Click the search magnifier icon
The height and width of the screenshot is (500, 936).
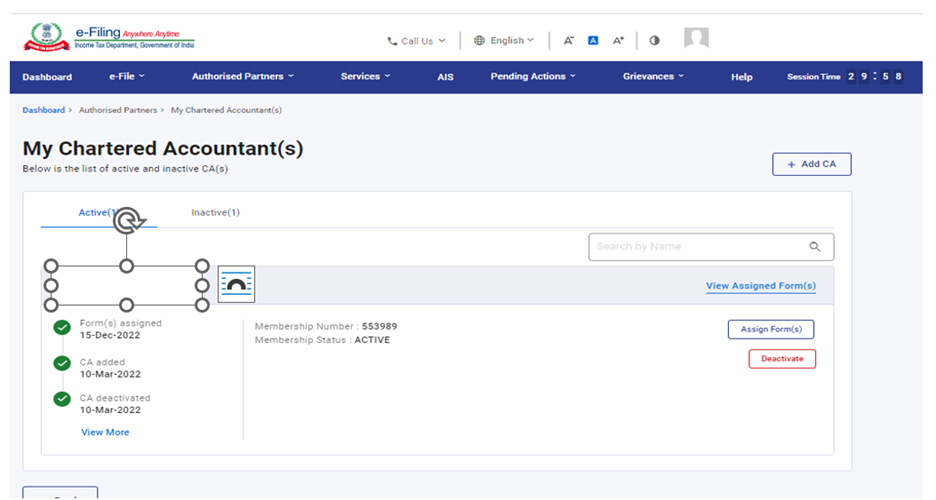click(815, 247)
